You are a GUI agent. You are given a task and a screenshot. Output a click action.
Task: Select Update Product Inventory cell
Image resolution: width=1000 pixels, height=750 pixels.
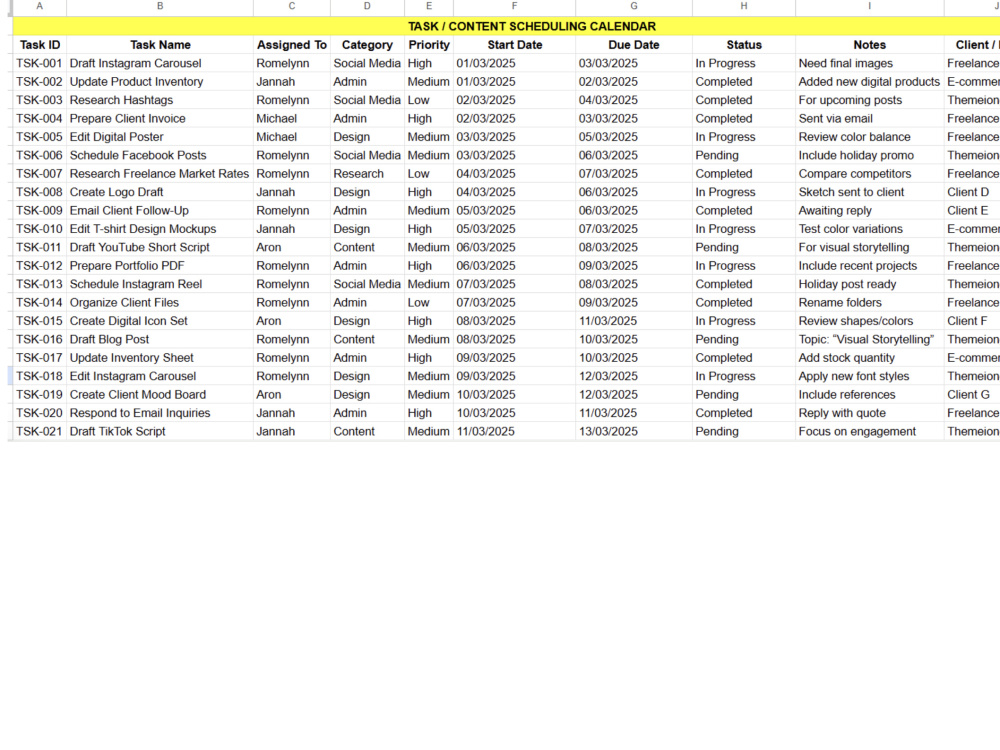[x=159, y=82]
